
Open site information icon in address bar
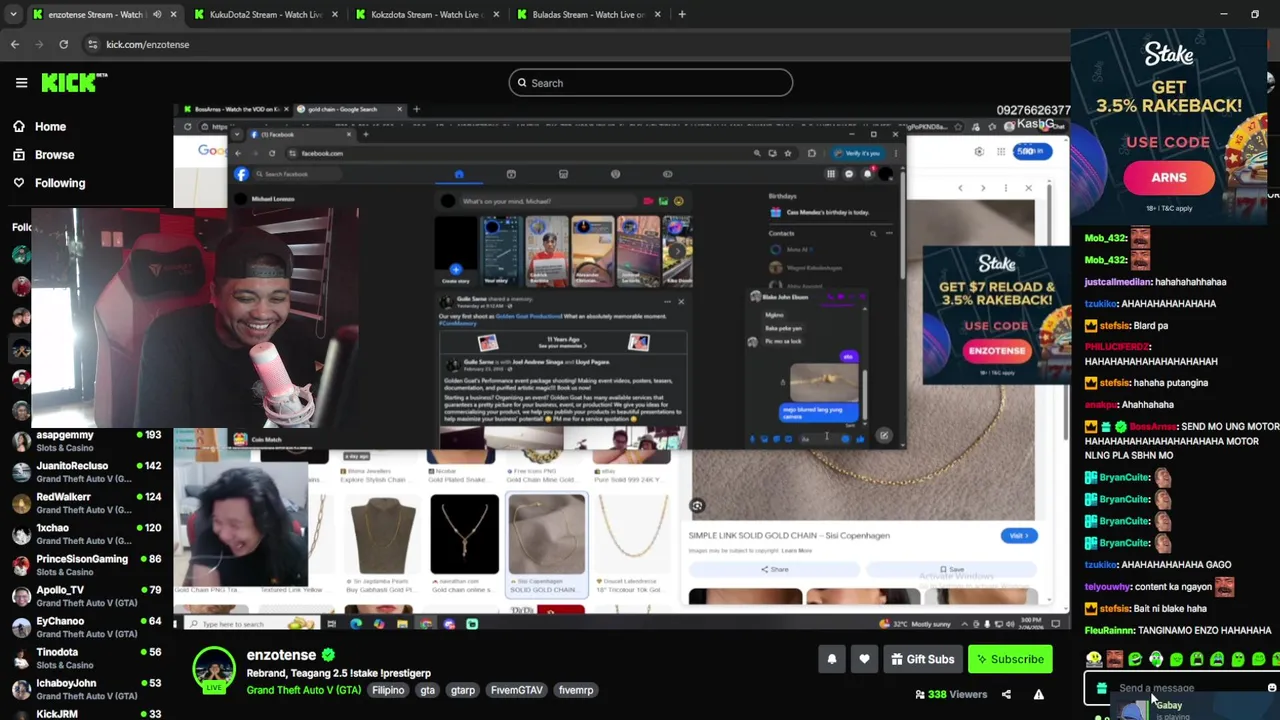[93, 44]
